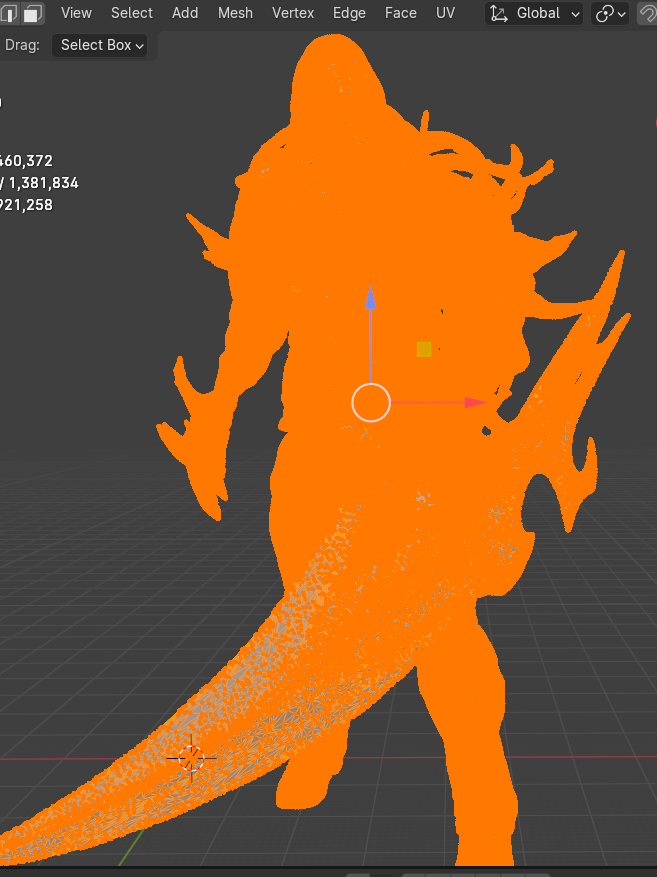The width and height of the screenshot is (657, 877).
Task: Click the 460,372 statistics value
Action: 26,161
